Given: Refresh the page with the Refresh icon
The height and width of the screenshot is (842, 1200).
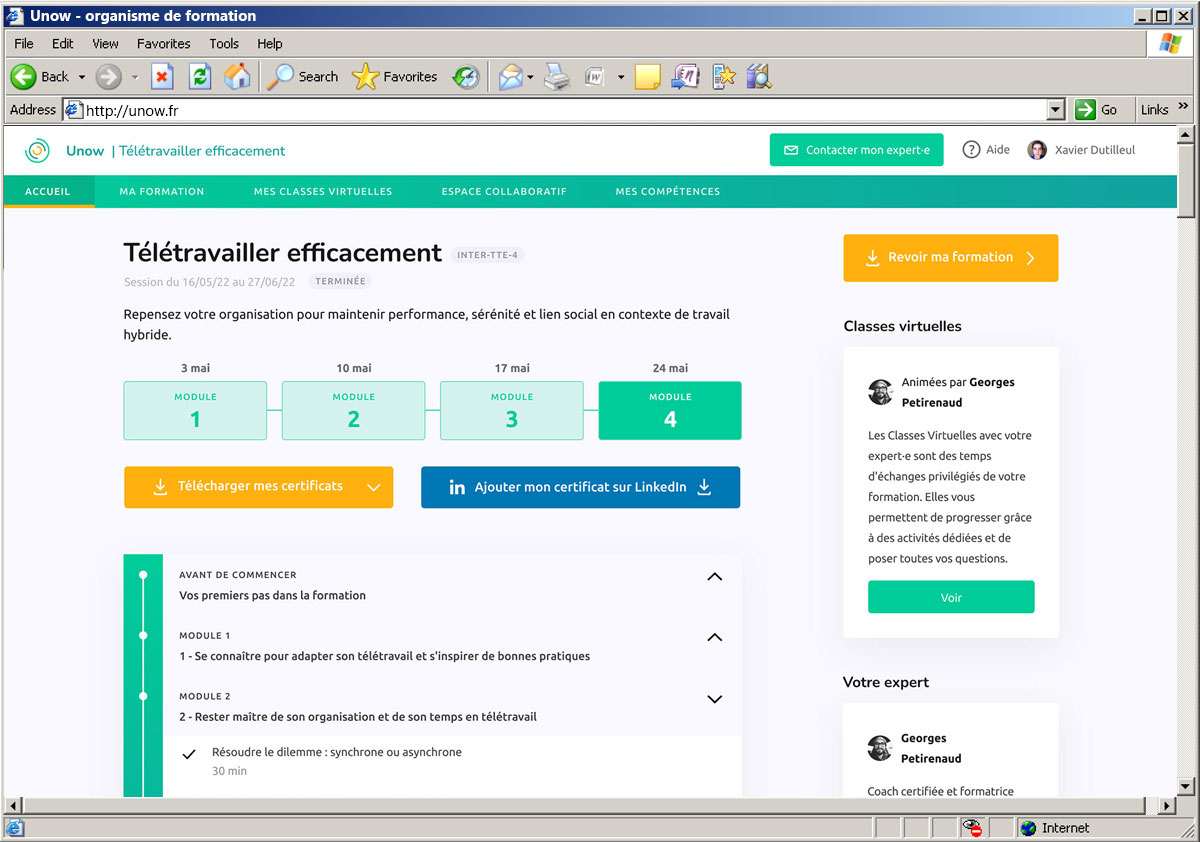Looking at the screenshot, I should [x=200, y=77].
